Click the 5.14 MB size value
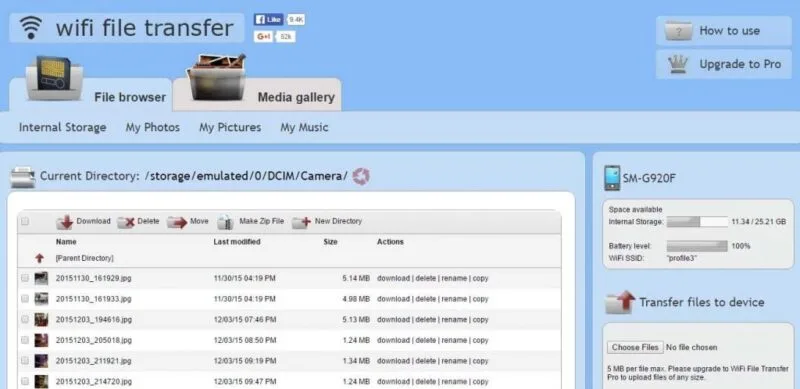The height and width of the screenshot is (389, 800). click(356, 278)
